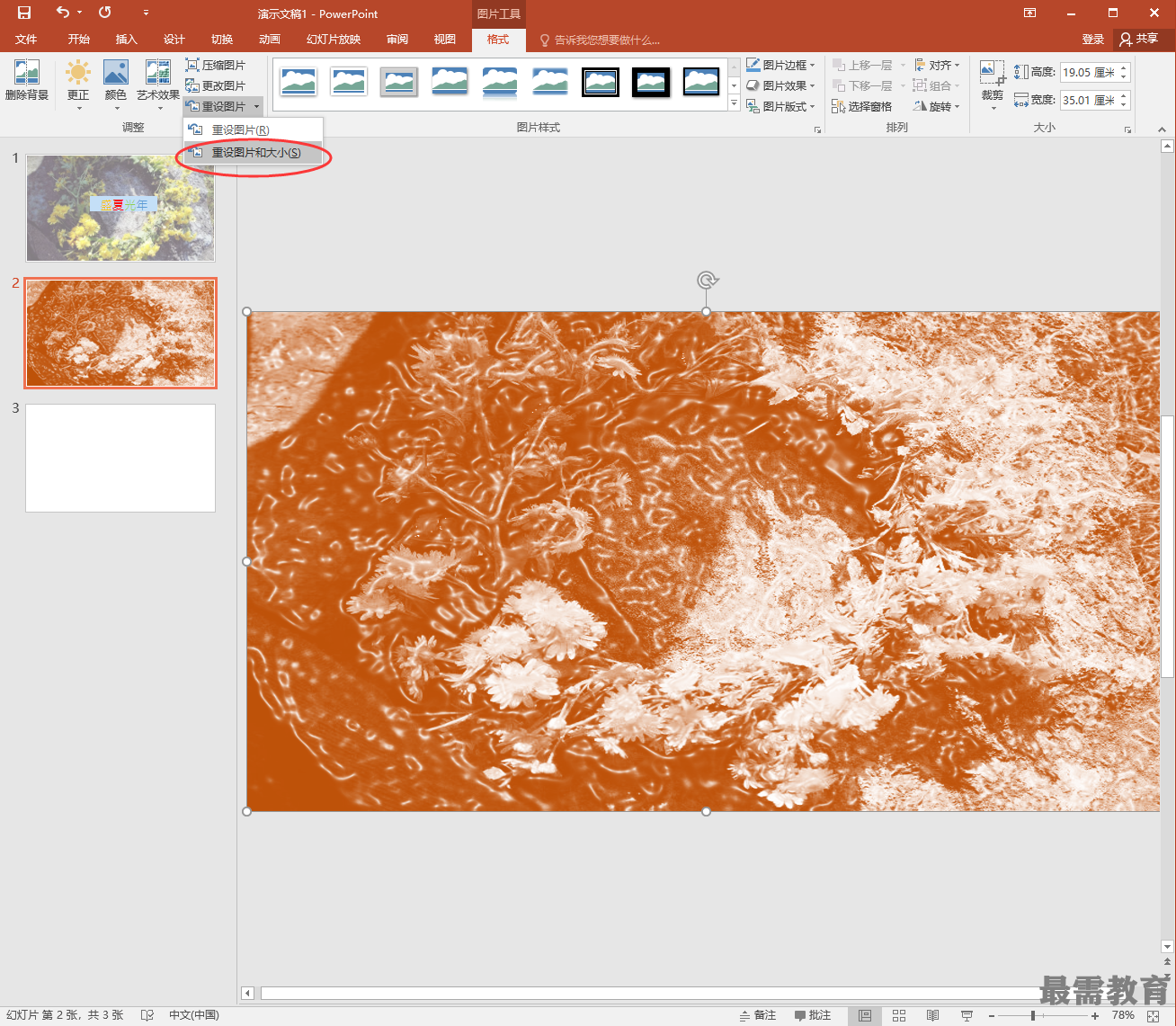Open the Picture Border (图片边框) dropdown

tap(780, 65)
